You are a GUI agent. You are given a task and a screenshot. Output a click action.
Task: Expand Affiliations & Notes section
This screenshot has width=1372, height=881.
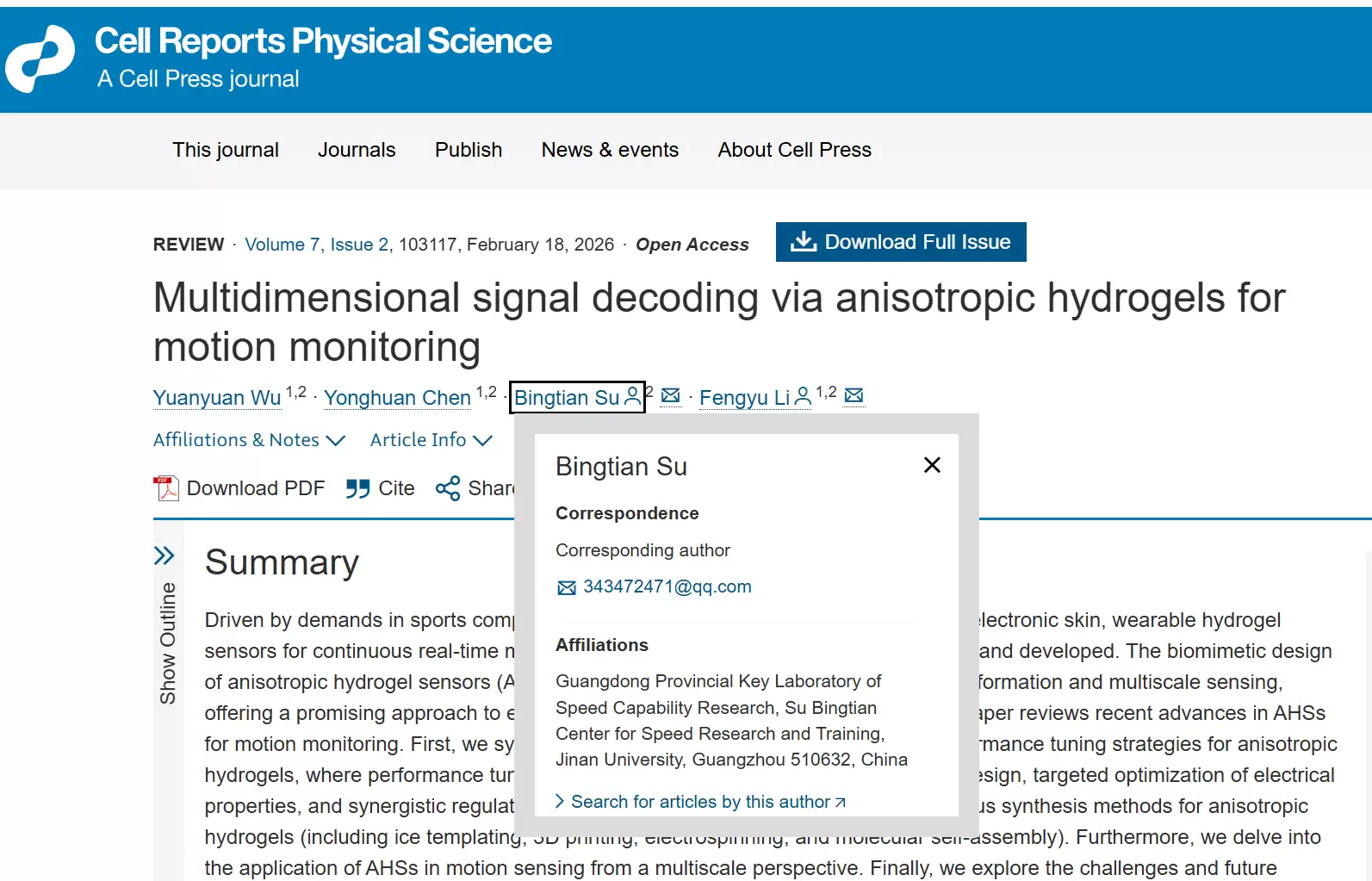249,440
